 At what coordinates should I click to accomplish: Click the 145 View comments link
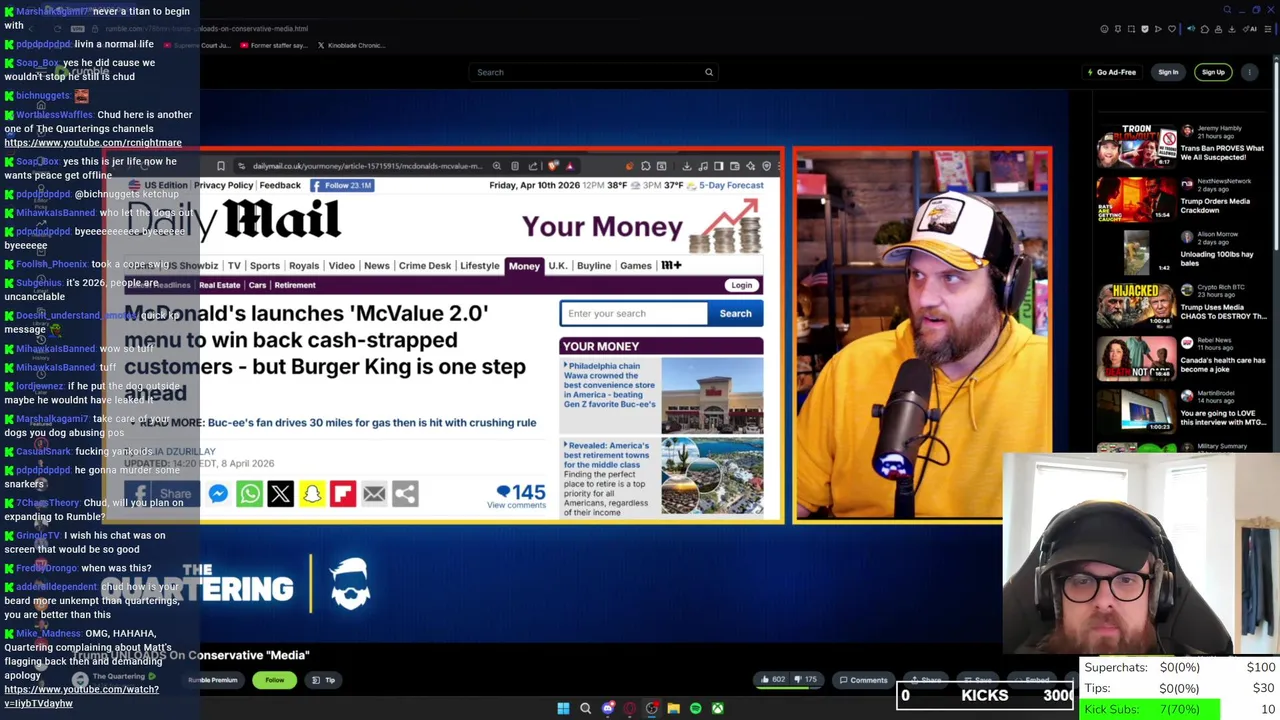517,495
